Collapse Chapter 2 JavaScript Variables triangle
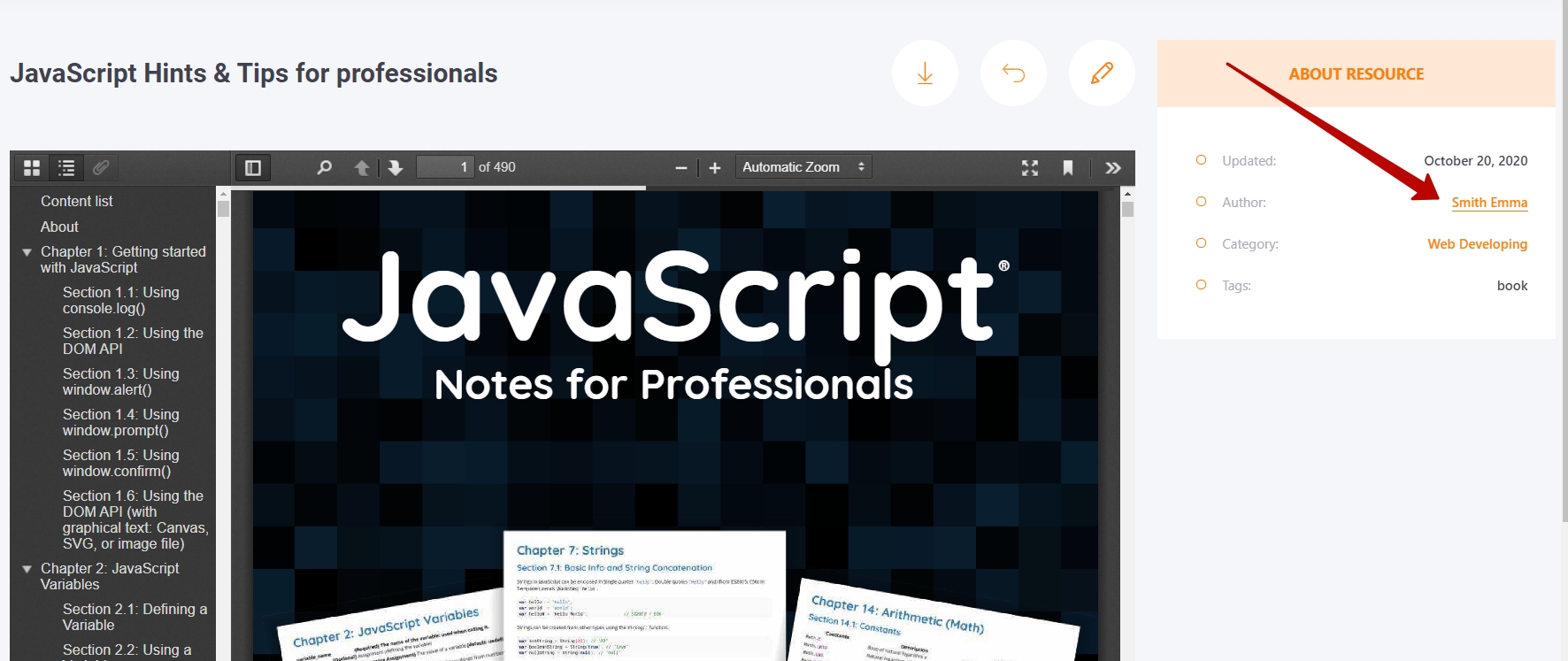The image size is (1568, 661). tap(27, 569)
